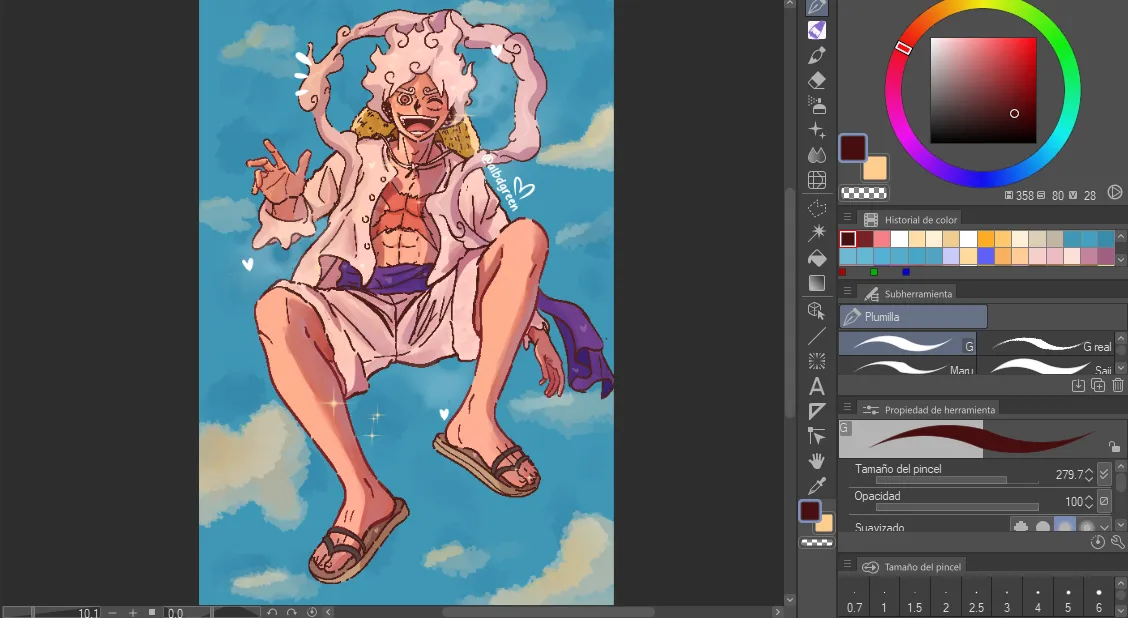
Task: Open the Historial de color panel menu
Action: pos(847,217)
